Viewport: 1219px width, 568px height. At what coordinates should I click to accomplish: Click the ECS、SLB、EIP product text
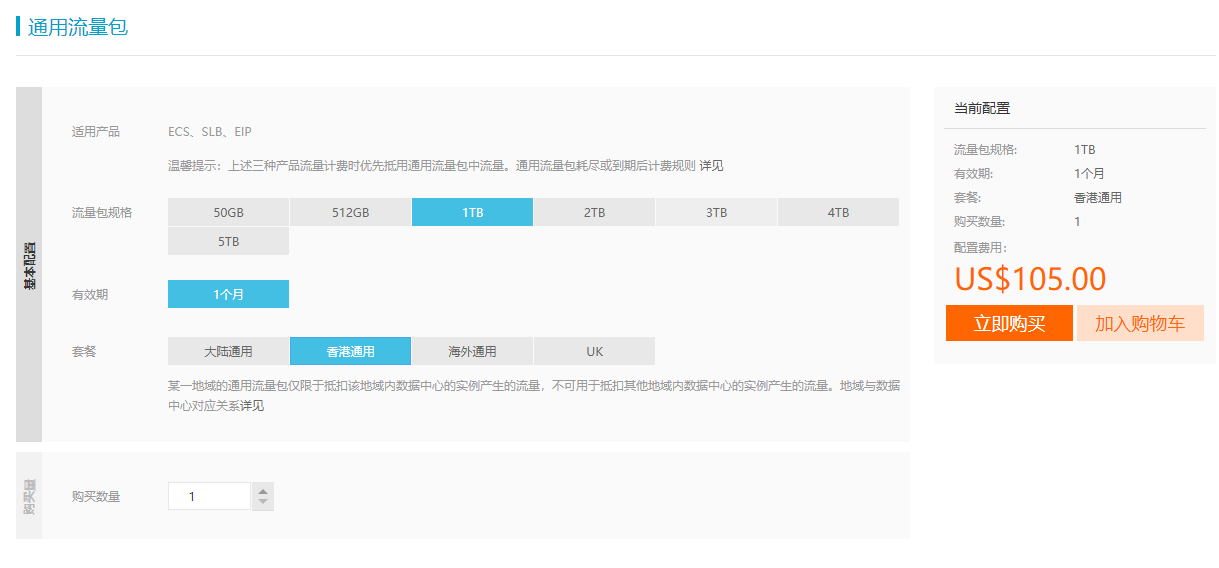pos(210,132)
